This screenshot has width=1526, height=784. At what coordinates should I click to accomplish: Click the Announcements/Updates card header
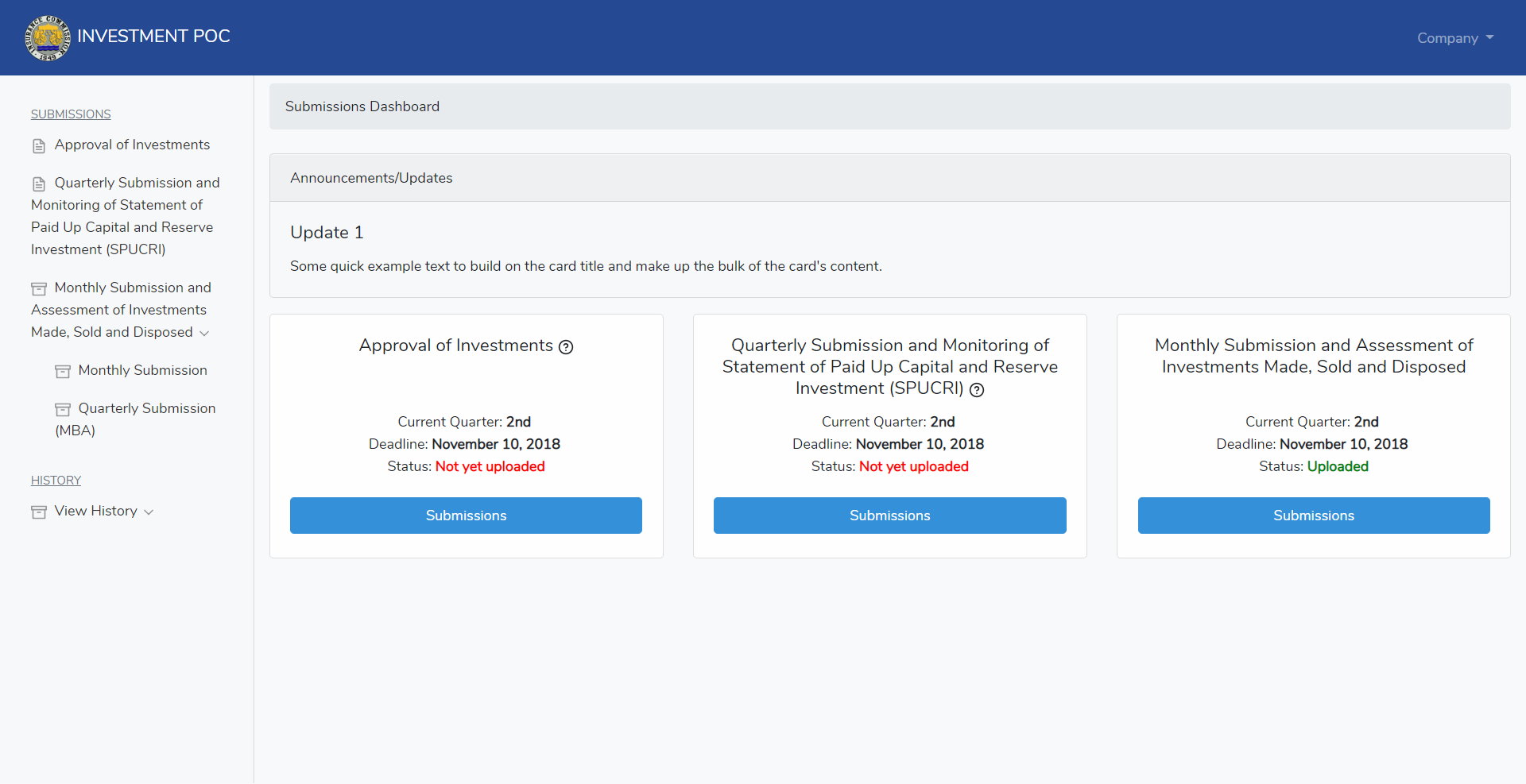click(x=890, y=178)
